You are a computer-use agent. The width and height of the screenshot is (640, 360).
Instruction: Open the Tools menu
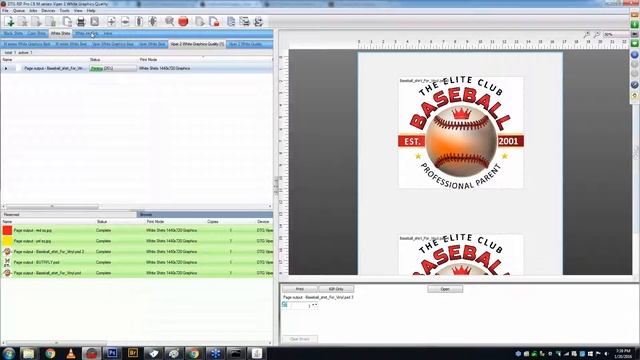click(64, 11)
